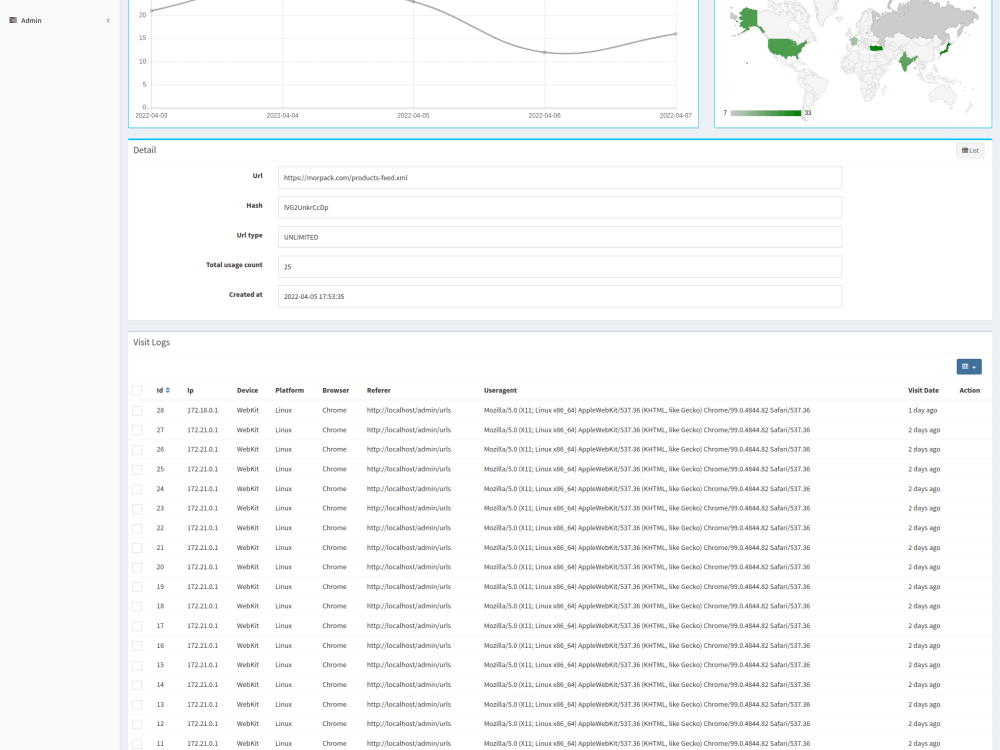This screenshot has height=750, width=1000.
Task: Sort visit logs by Id column
Action: 163,390
